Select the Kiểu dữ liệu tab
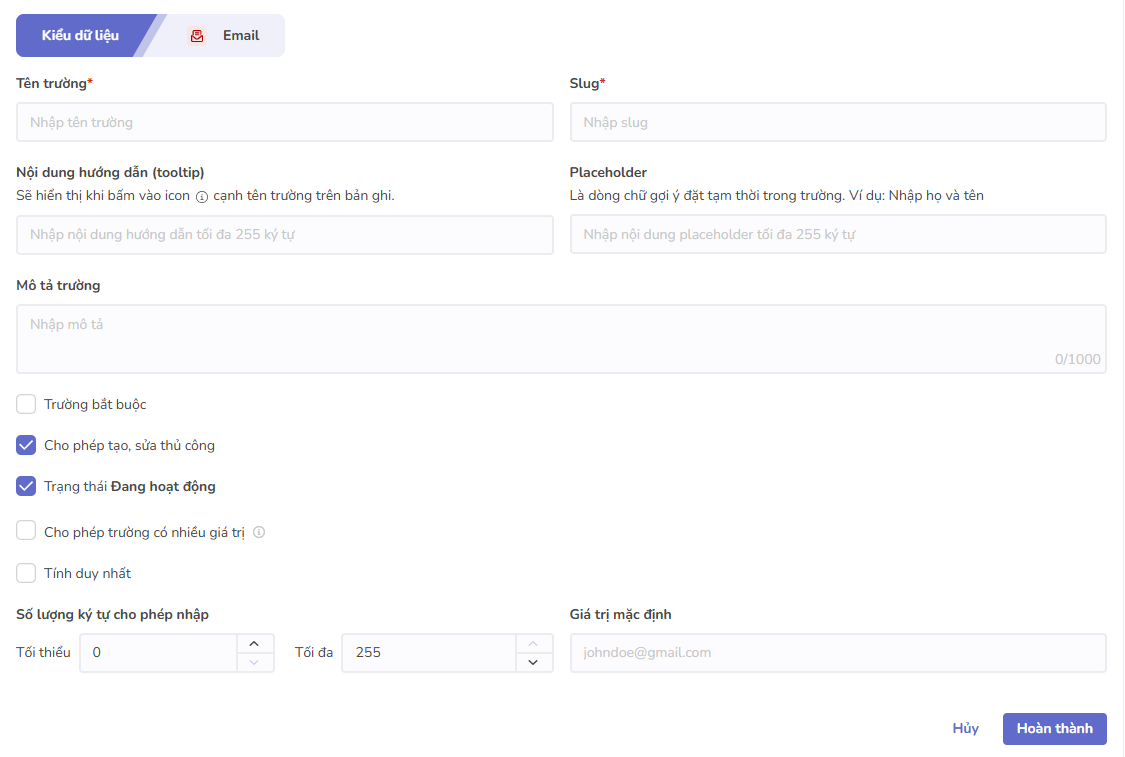 (x=80, y=36)
